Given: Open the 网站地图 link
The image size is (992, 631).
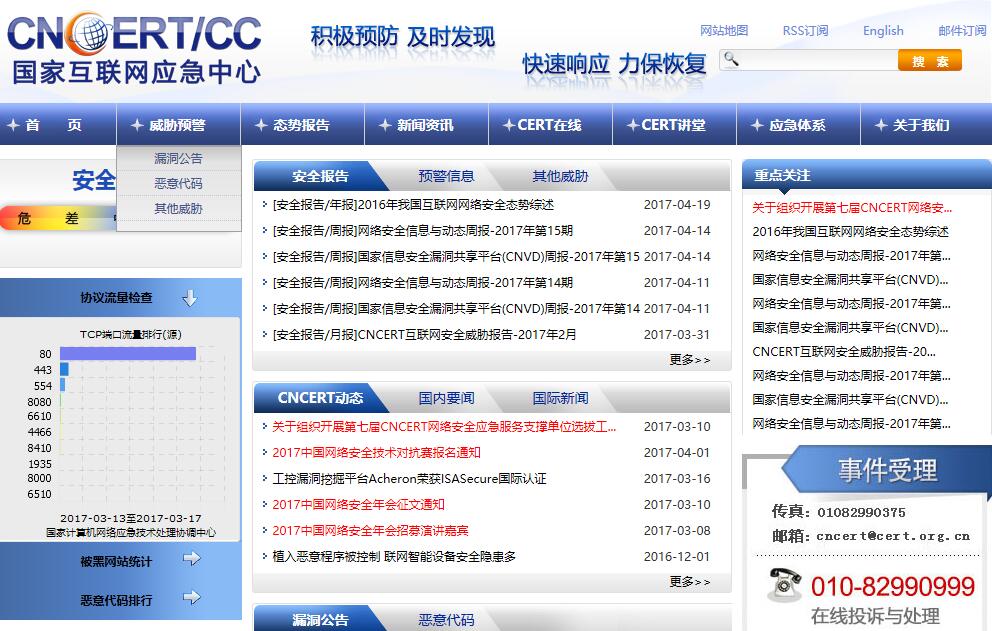Looking at the screenshot, I should coord(724,30).
